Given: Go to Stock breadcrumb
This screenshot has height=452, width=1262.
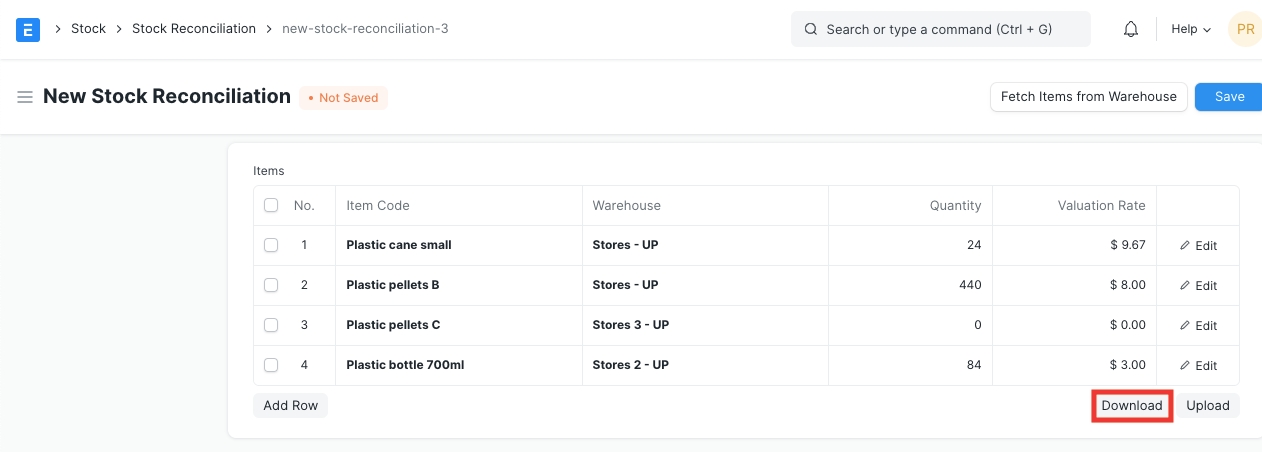Looking at the screenshot, I should 88,29.
